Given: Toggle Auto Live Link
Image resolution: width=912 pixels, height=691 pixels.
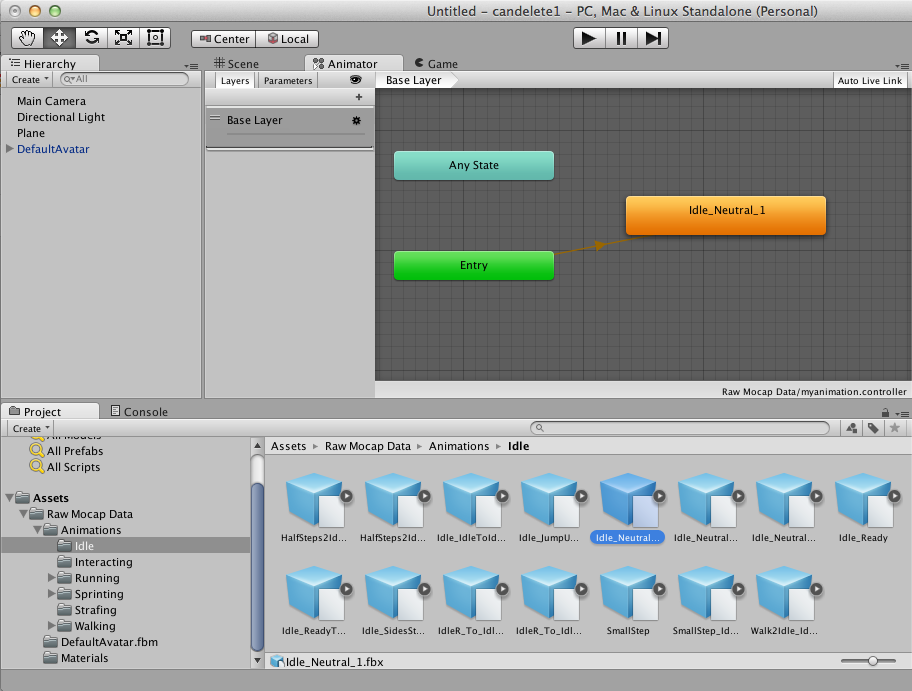Looking at the screenshot, I should (x=870, y=81).
